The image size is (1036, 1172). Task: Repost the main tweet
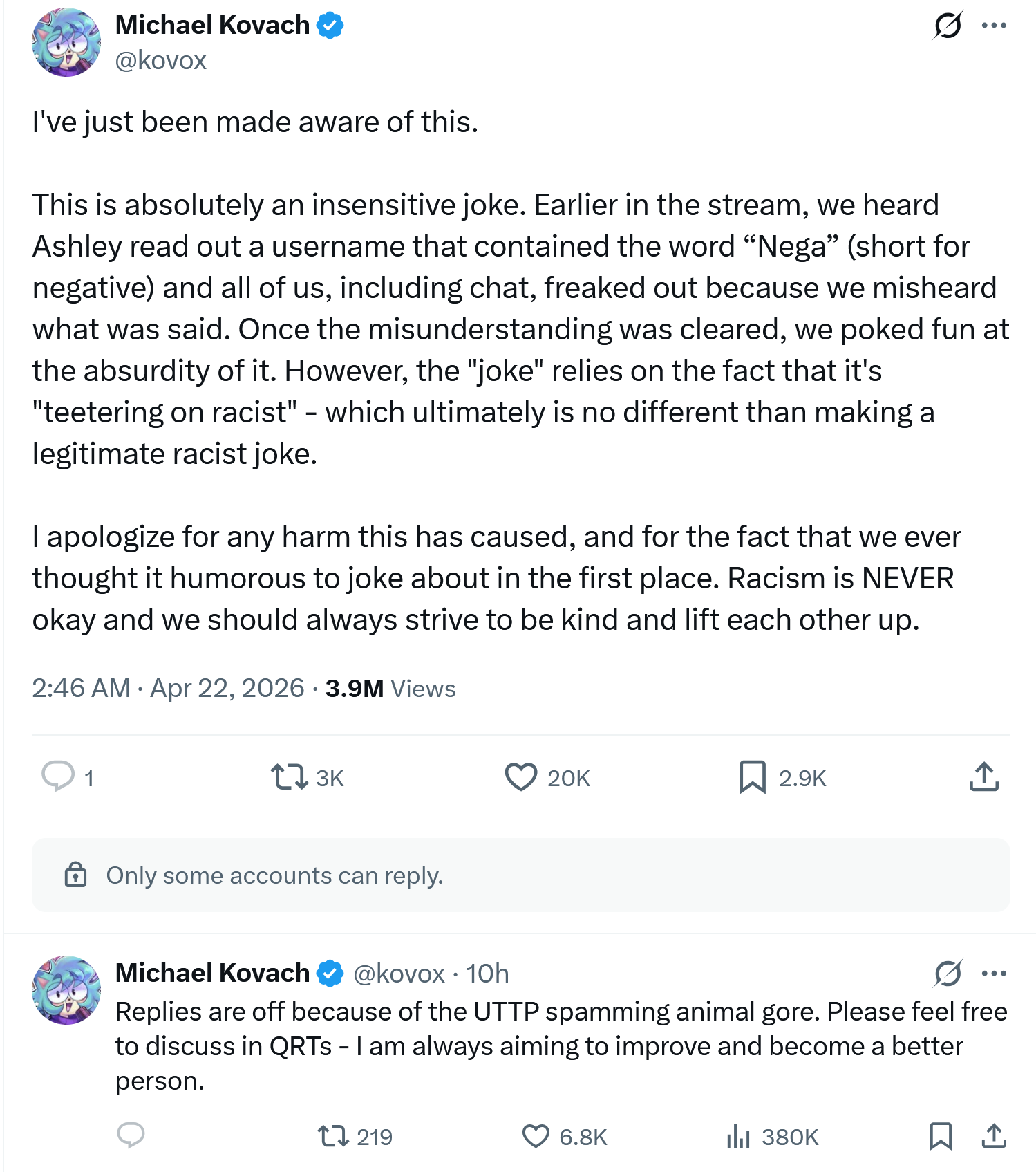pos(289,776)
